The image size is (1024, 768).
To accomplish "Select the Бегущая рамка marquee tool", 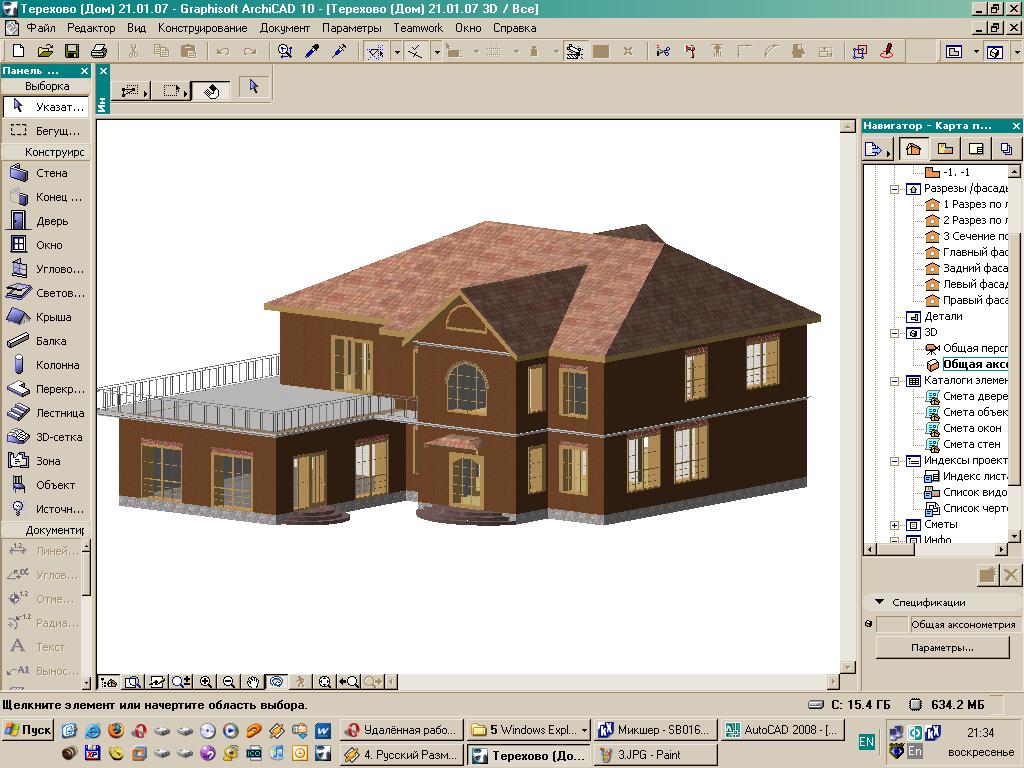I will (x=44, y=131).
